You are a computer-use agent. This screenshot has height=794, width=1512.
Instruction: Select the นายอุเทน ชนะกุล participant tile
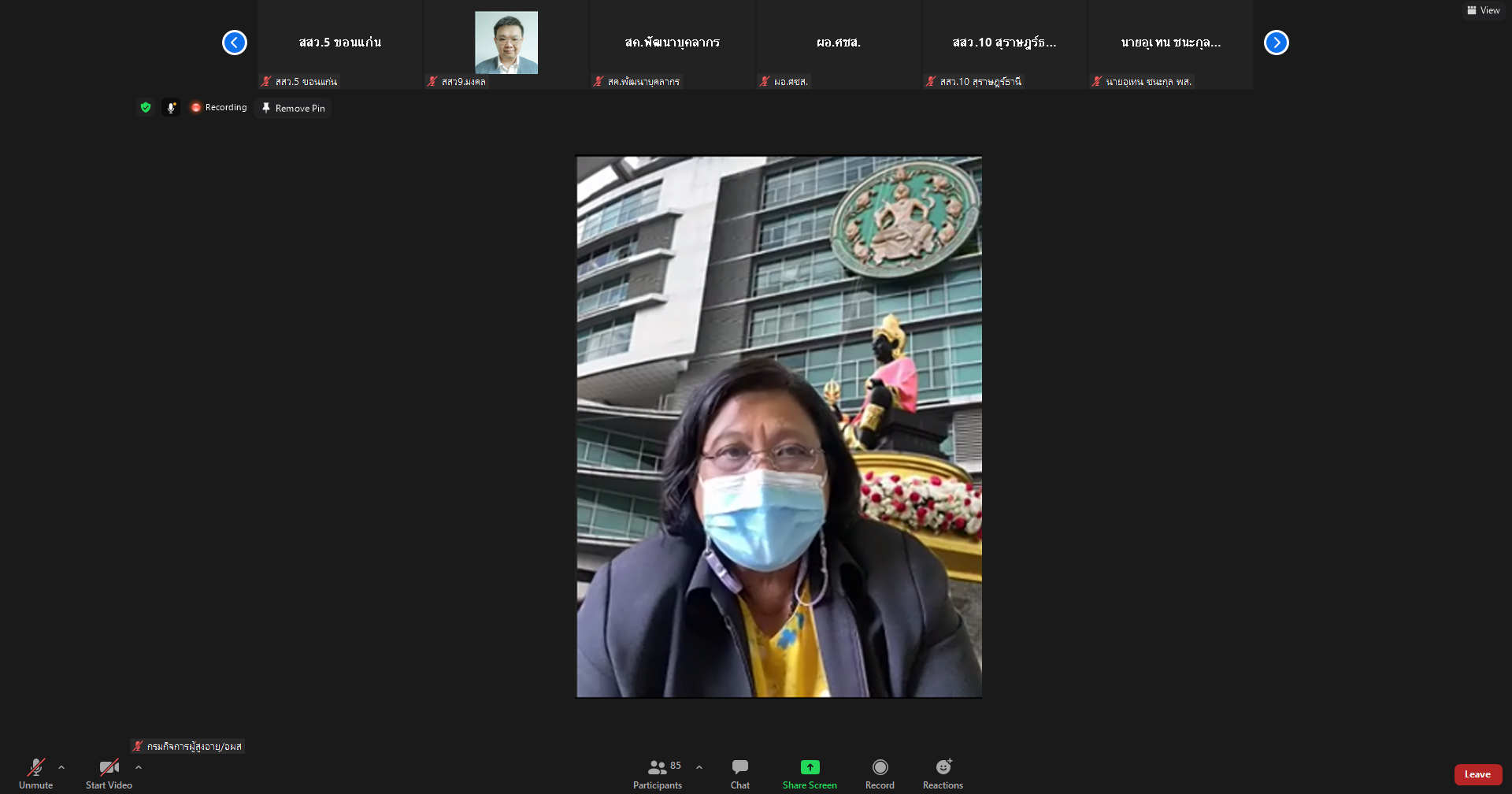(x=1171, y=44)
